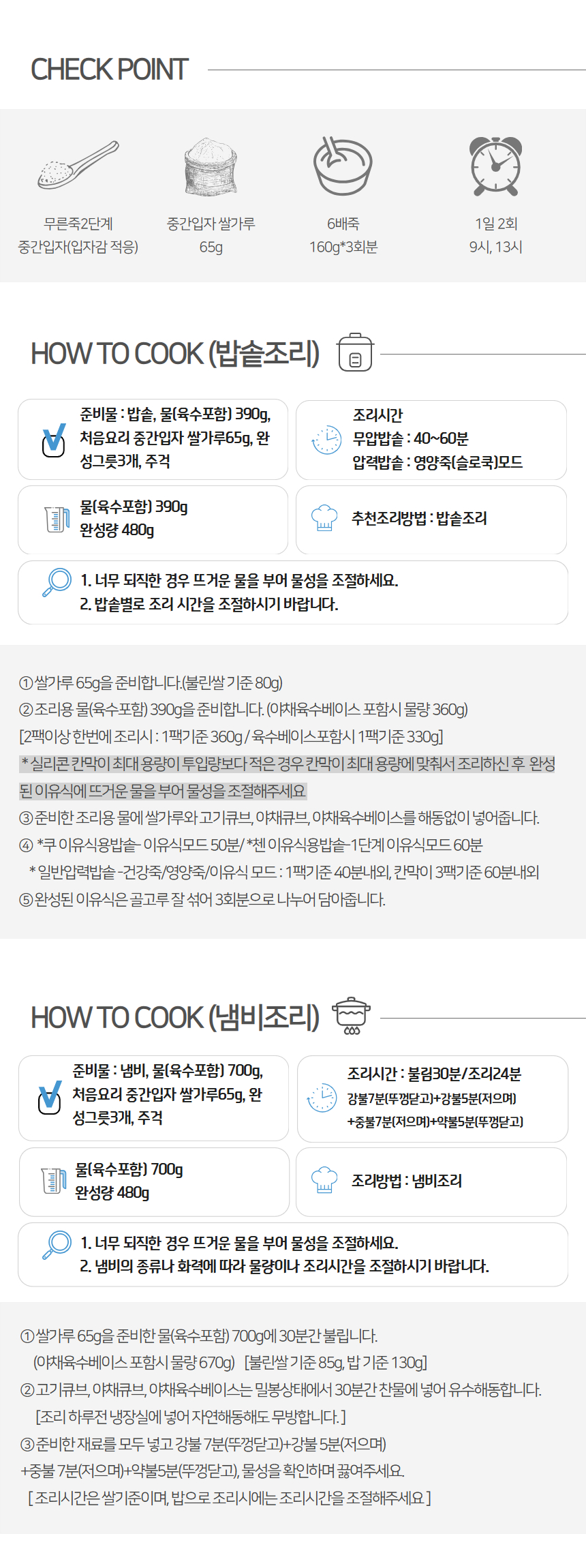
Task: Click the measuring cup icon next to 물(육수포함) 700g
Action: [x=54, y=1181]
